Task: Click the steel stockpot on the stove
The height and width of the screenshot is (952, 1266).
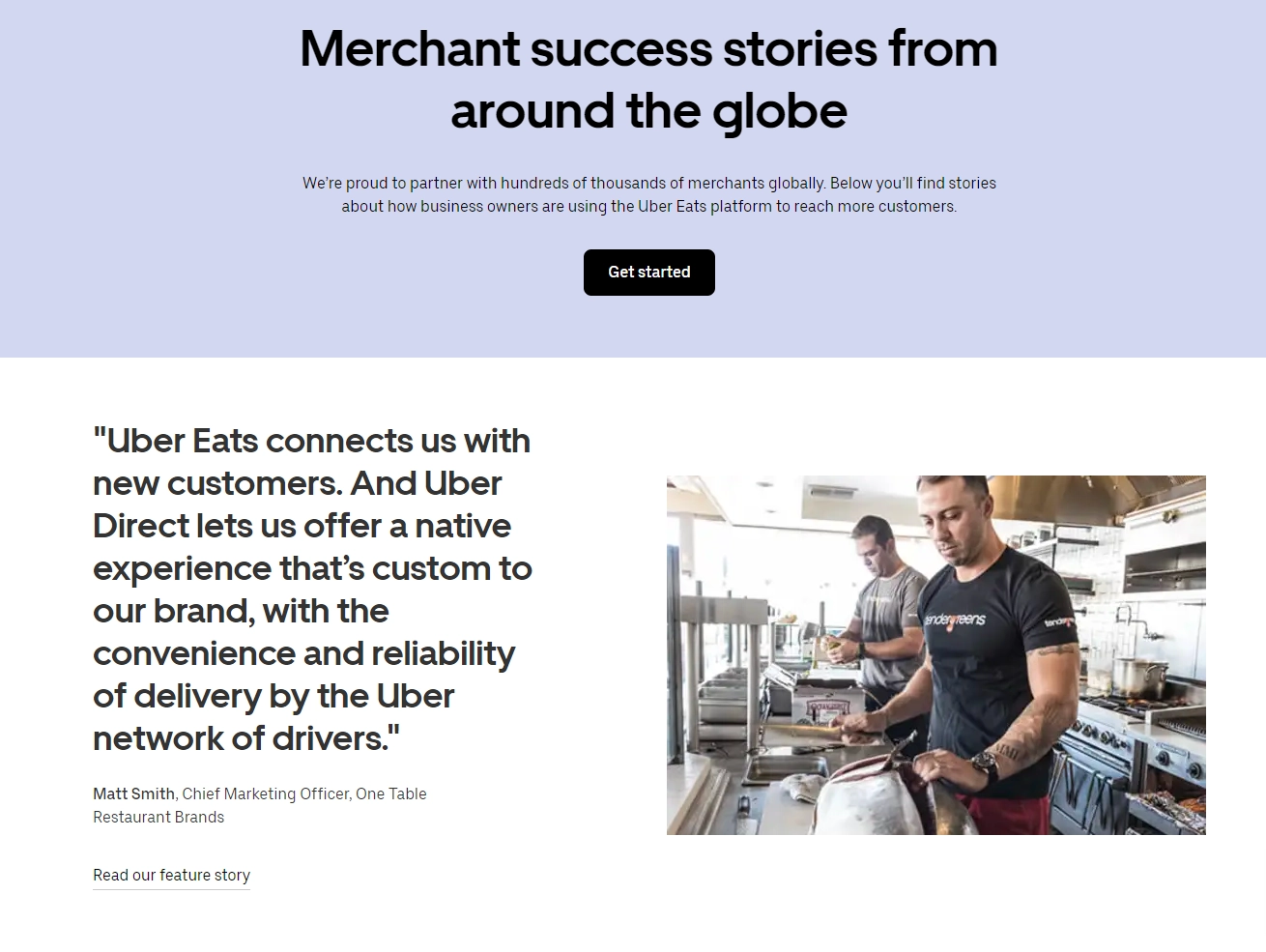Action: 1141,677
